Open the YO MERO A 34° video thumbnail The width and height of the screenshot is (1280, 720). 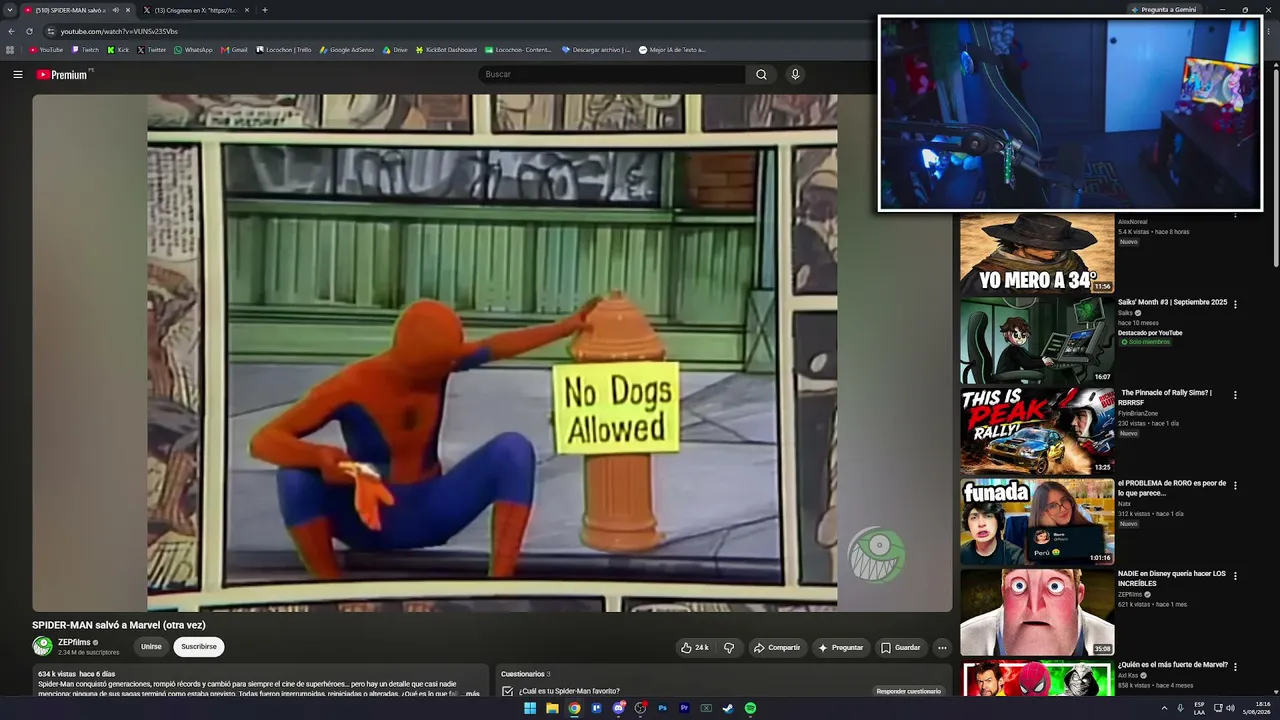tap(1037, 254)
